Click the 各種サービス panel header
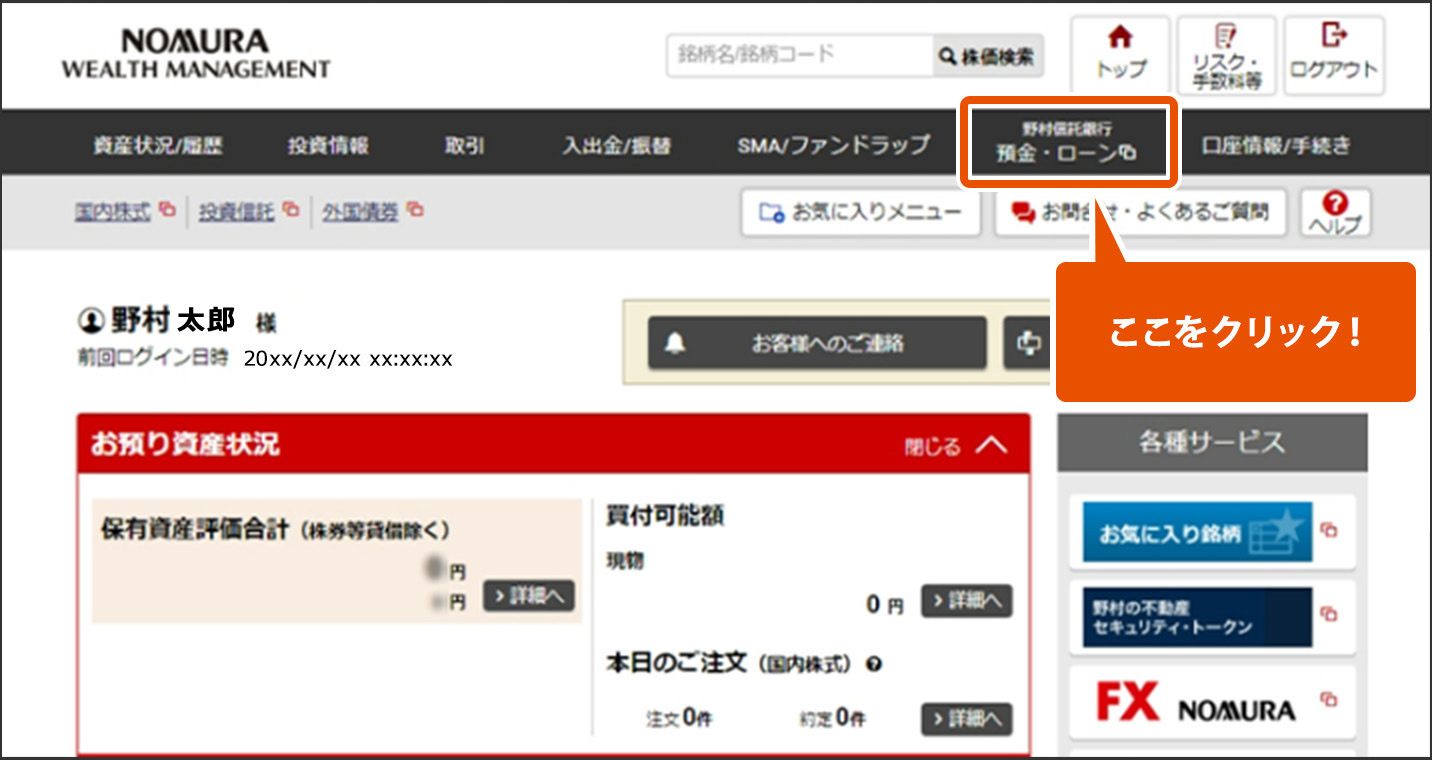The image size is (1432, 760). pos(1212,443)
